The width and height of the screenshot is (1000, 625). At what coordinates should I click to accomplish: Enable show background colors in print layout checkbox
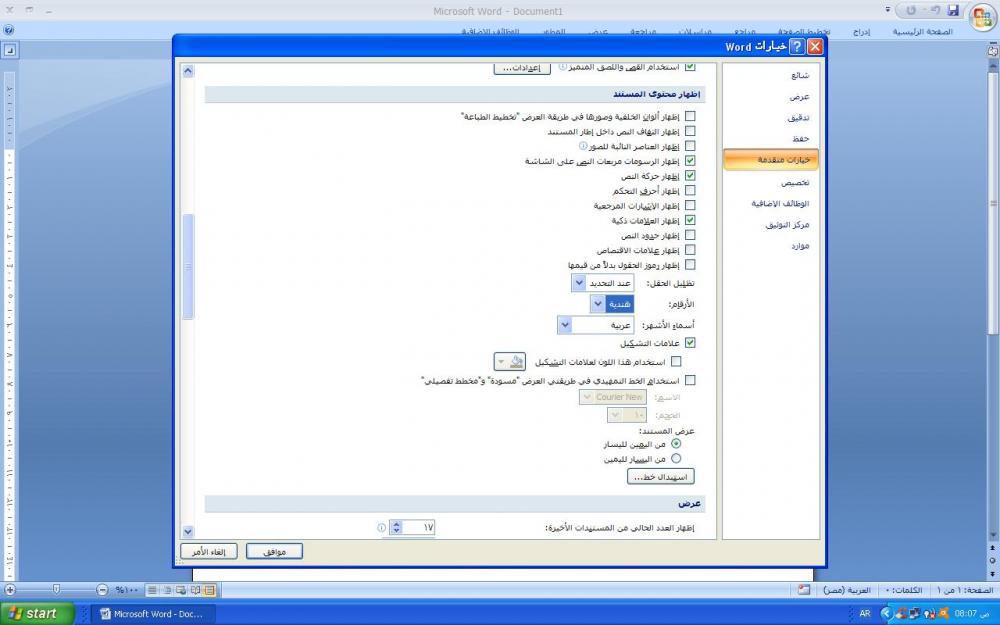click(x=690, y=116)
